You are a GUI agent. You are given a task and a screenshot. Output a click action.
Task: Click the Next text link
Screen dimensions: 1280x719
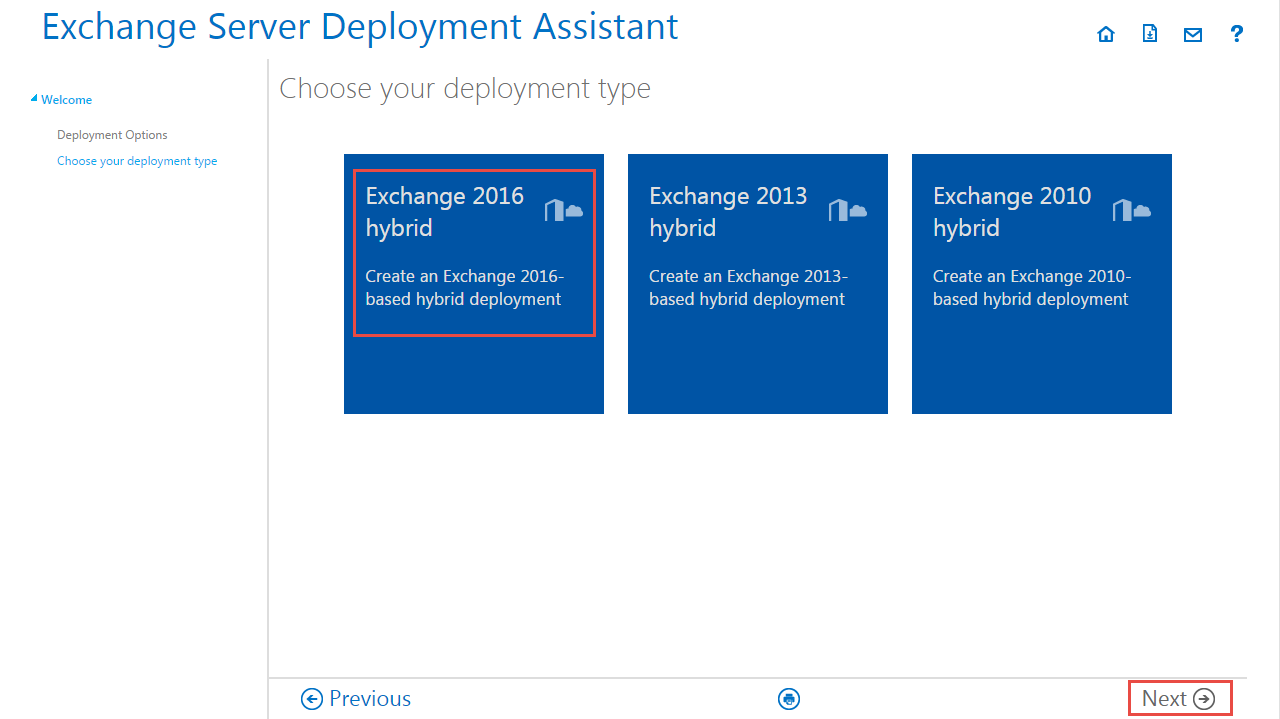tap(1164, 699)
